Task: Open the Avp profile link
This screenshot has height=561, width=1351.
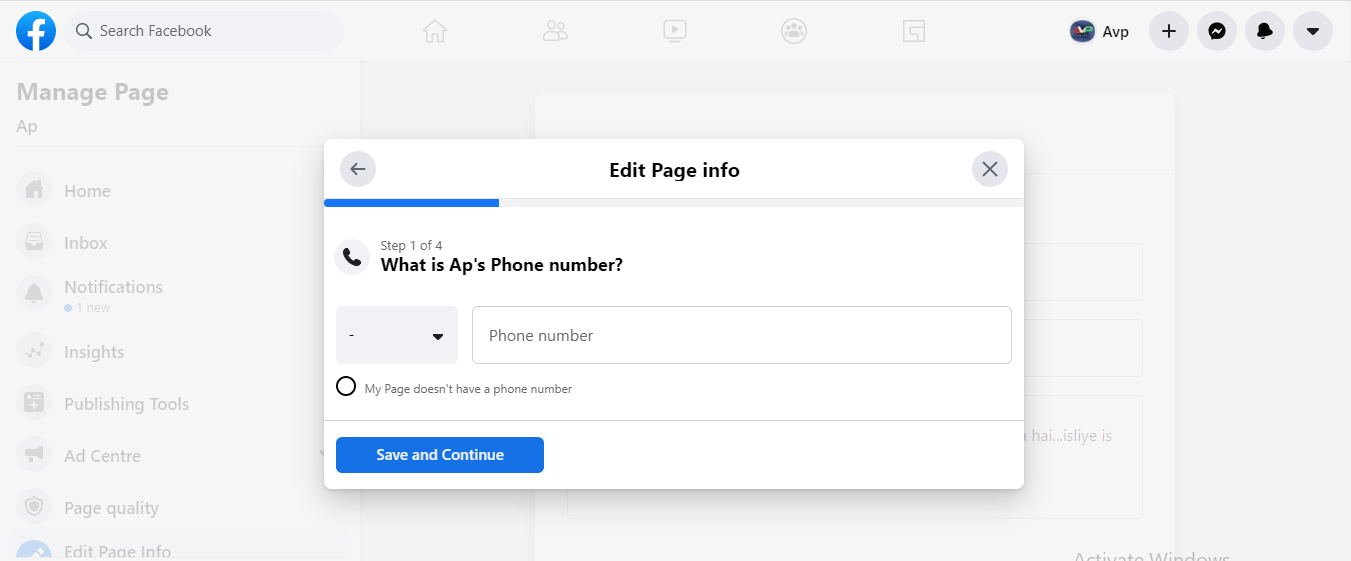Action: [x=1100, y=31]
